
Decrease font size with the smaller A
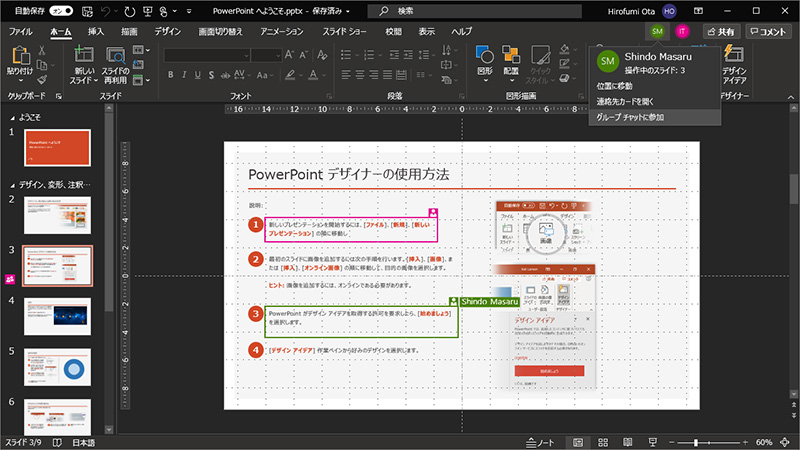pyautogui.click(x=304, y=55)
